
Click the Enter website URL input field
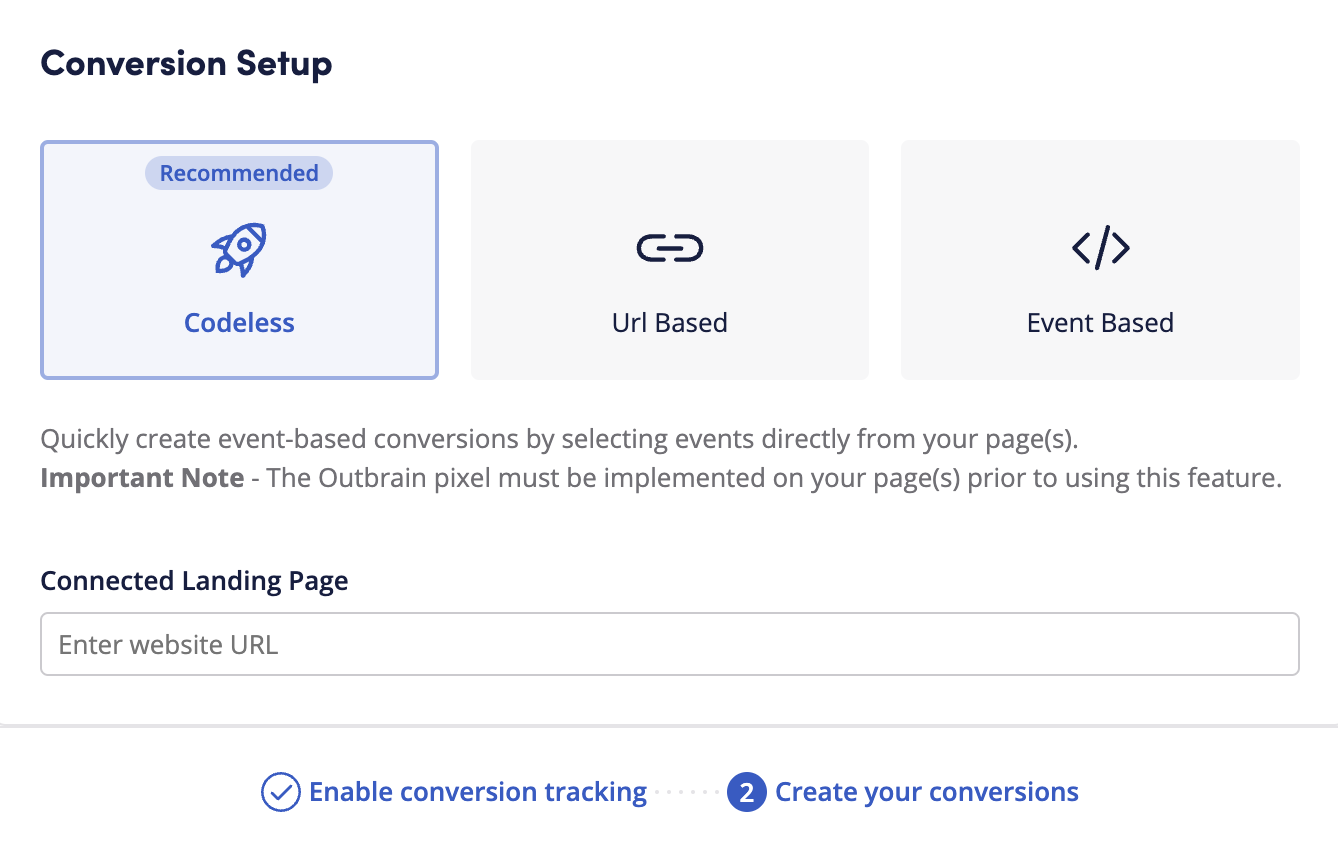tap(669, 644)
